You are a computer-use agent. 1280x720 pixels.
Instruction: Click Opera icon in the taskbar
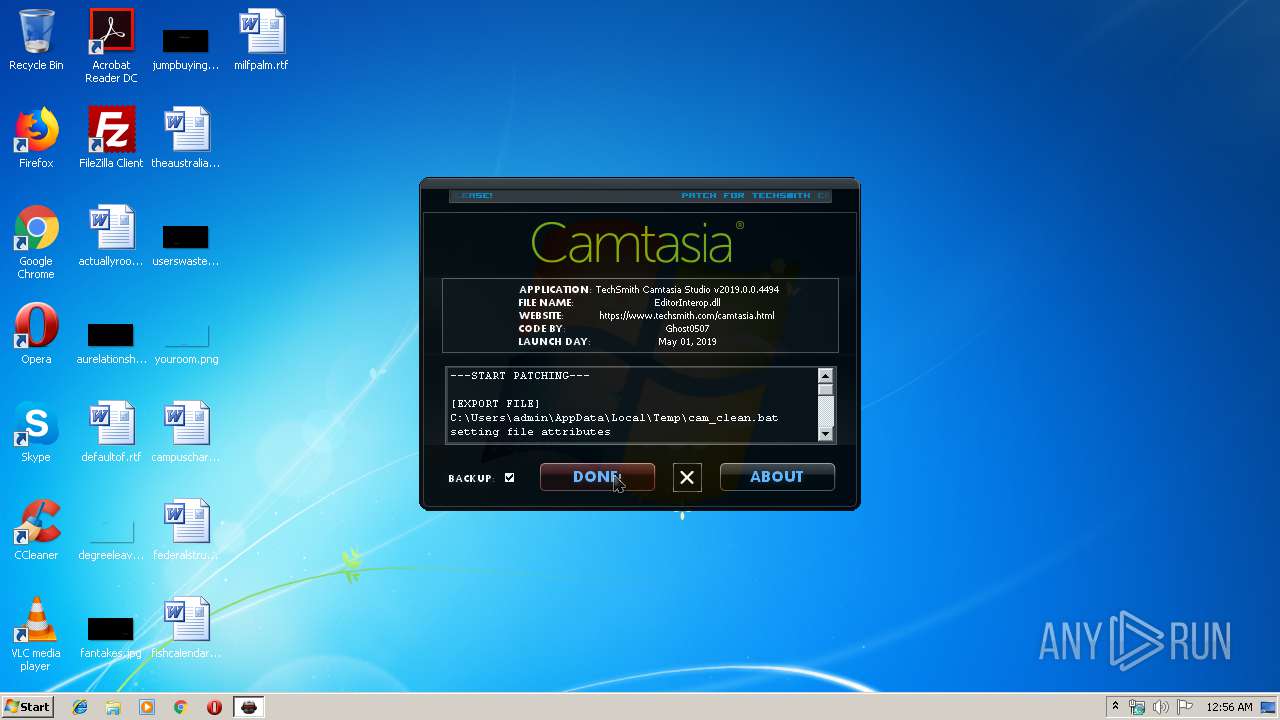click(x=214, y=707)
